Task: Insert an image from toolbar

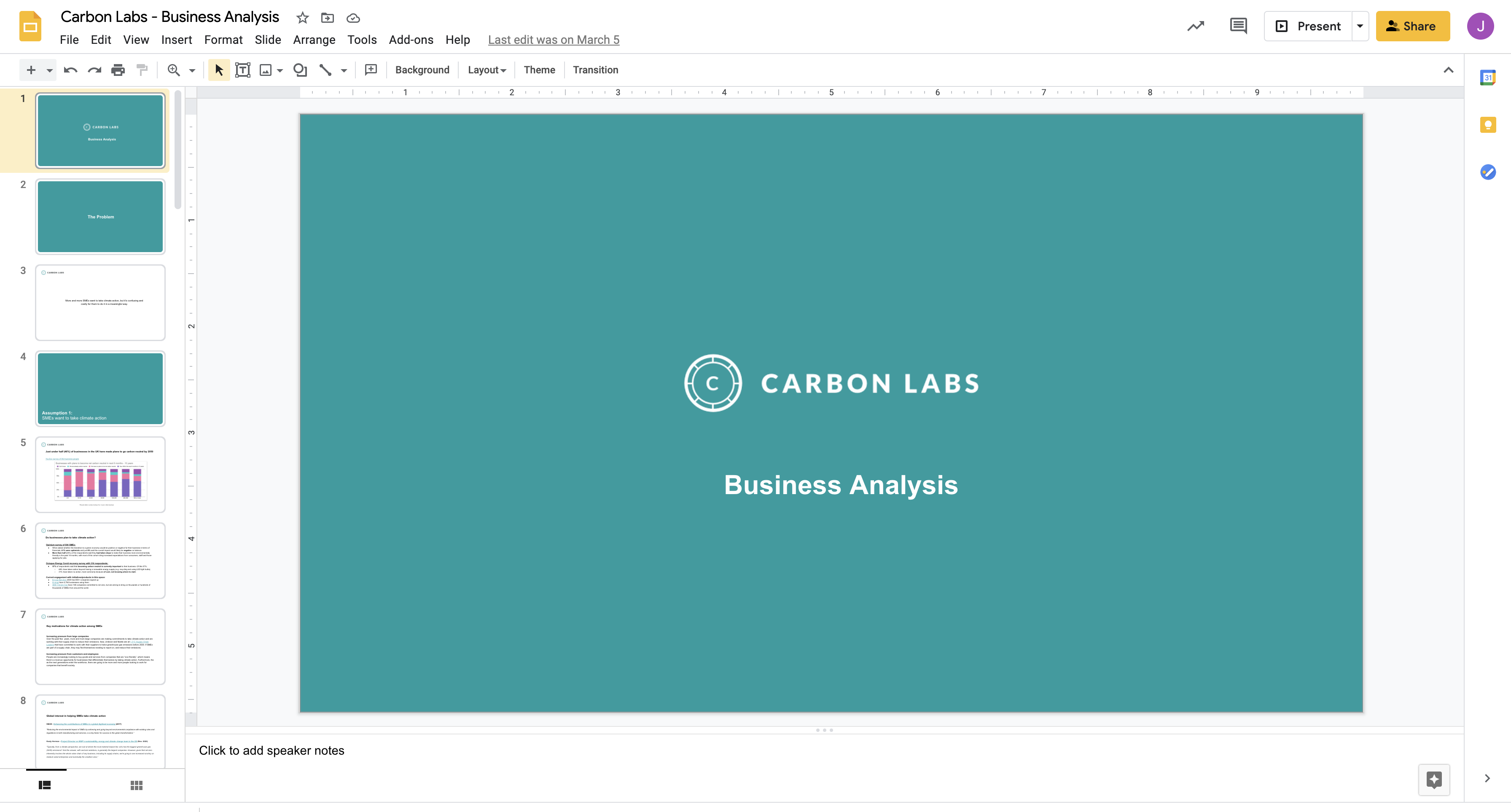Action: tap(266, 70)
